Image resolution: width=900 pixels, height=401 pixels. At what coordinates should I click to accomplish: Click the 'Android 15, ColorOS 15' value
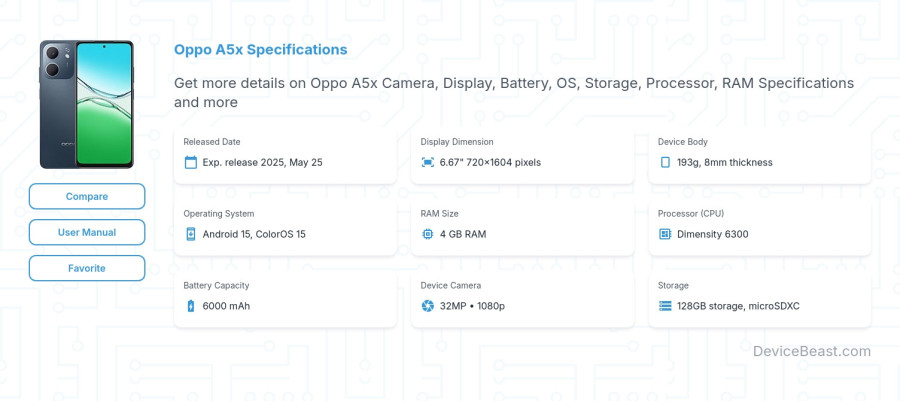[254, 234]
